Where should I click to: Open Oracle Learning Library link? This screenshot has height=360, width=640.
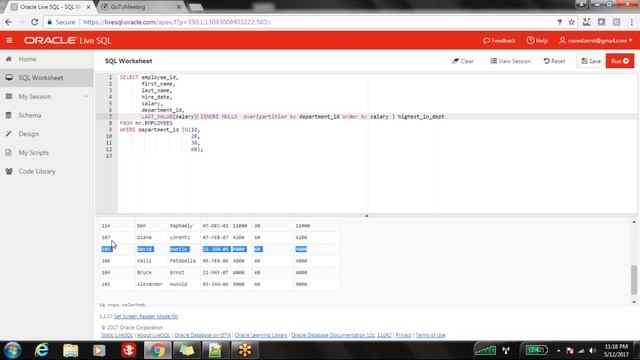click(261, 335)
